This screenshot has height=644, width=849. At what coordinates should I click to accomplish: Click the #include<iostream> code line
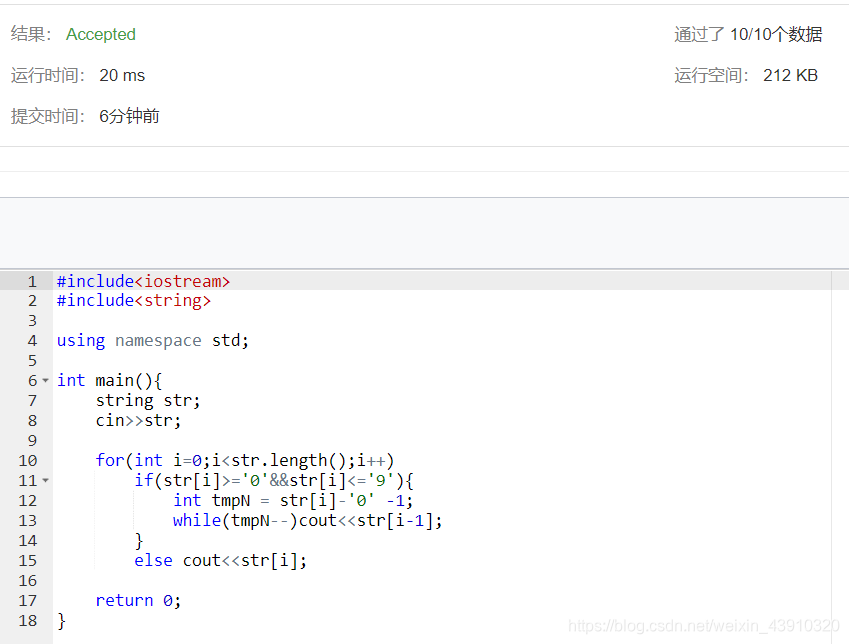tap(143, 282)
